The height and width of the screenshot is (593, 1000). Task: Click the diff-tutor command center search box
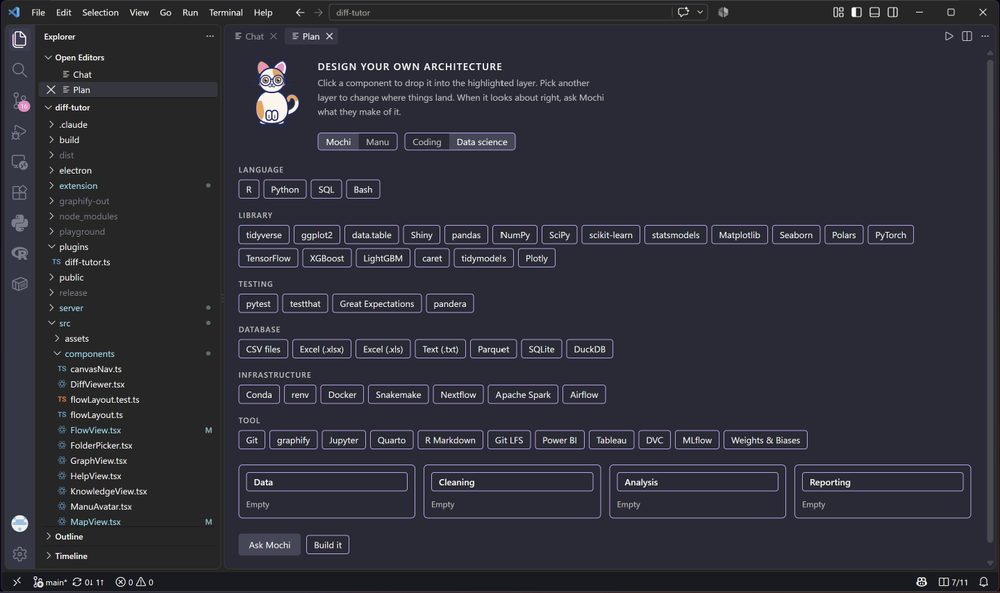click(501, 12)
